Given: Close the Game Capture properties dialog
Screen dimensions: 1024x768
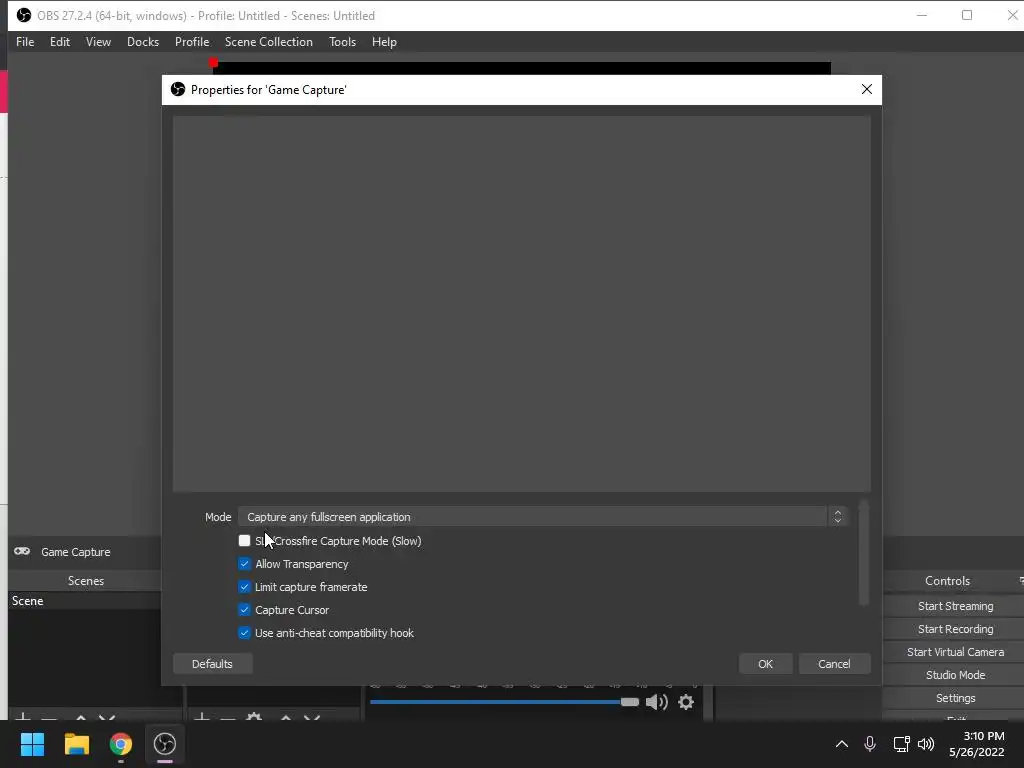Looking at the screenshot, I should [x=867, y=89].
